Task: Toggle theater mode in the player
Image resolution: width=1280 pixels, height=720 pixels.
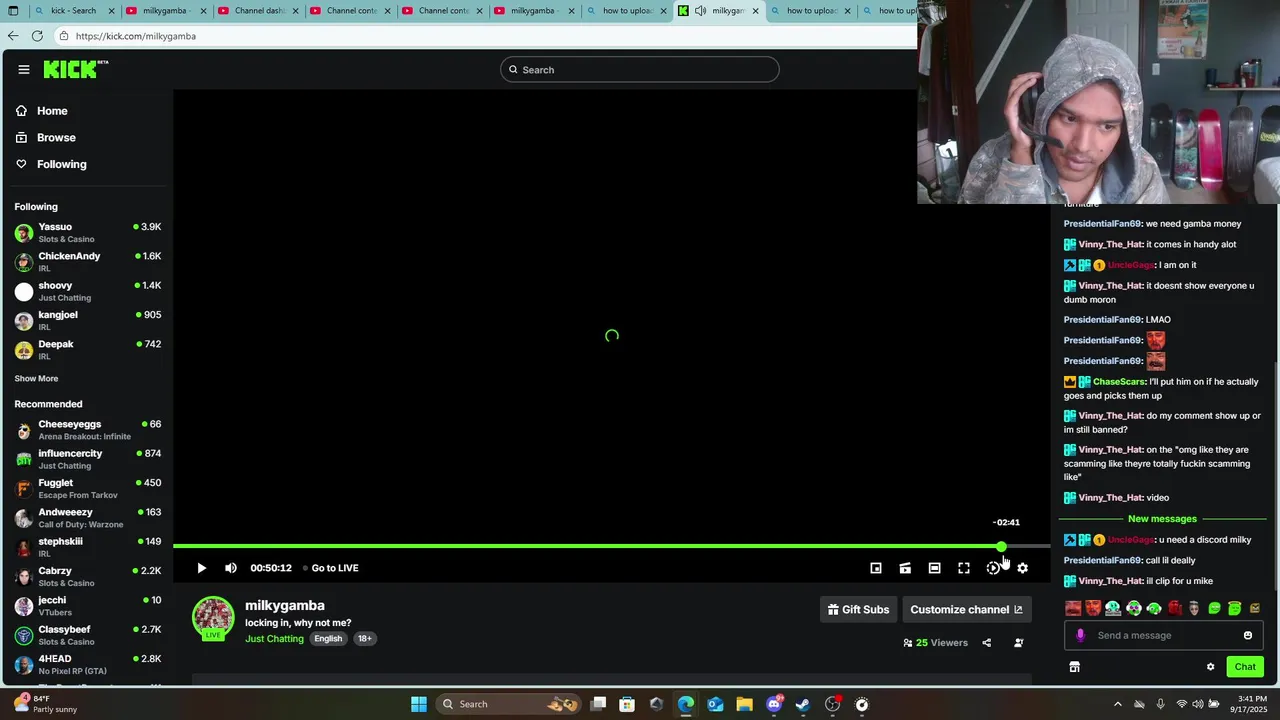Action: click(934, 568)
